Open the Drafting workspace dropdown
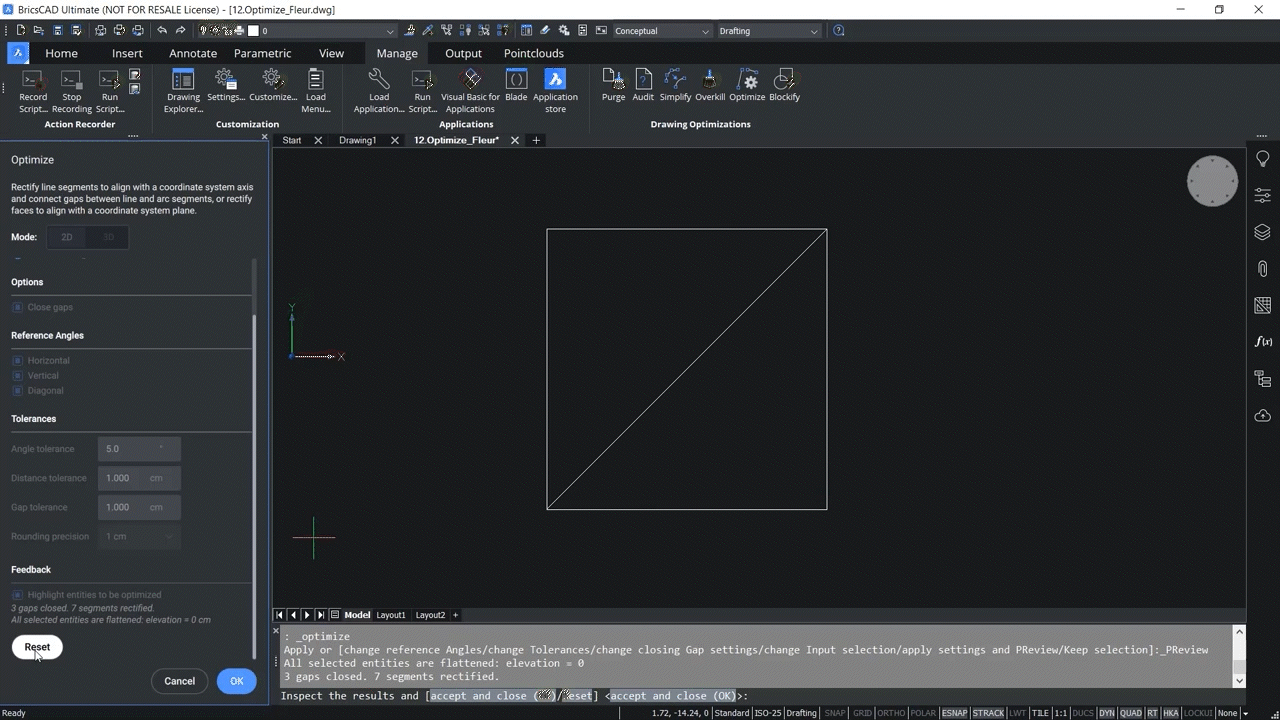 [768, 31]
